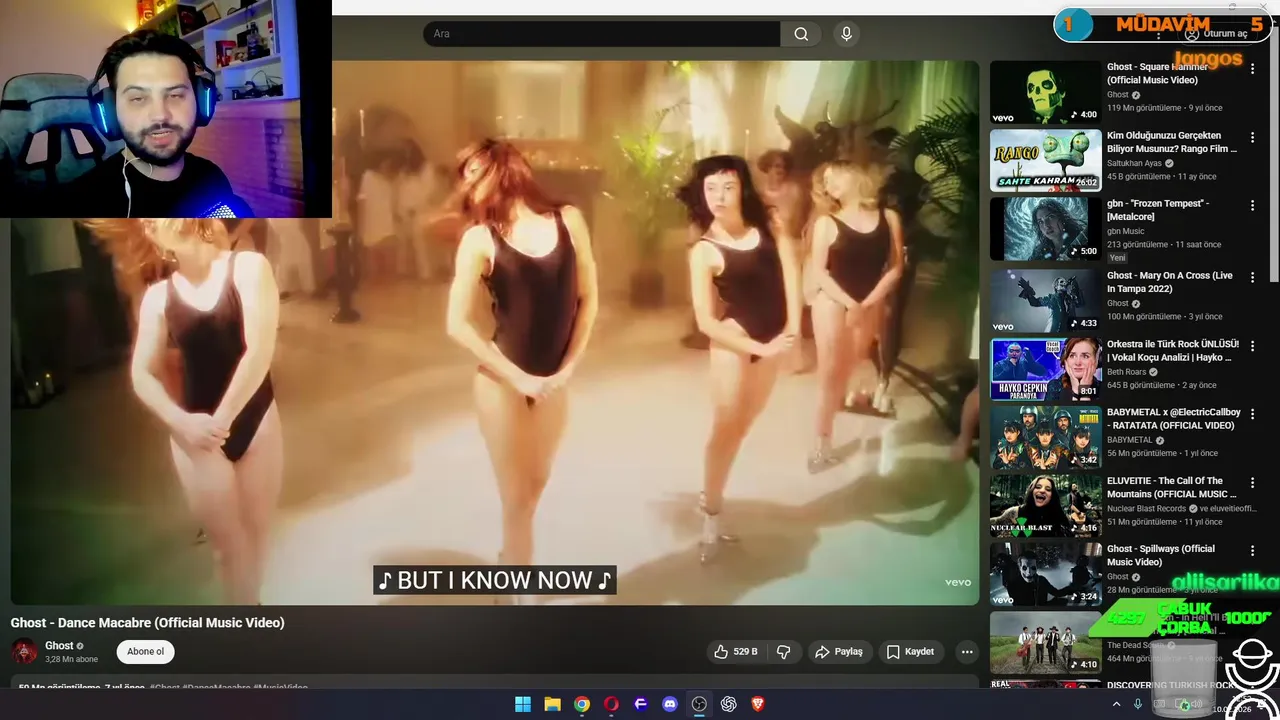The image size is (1280, 720).
Task: Open BABYMETAL RATATATA video thumbnail
Action: pos(1045,437)
